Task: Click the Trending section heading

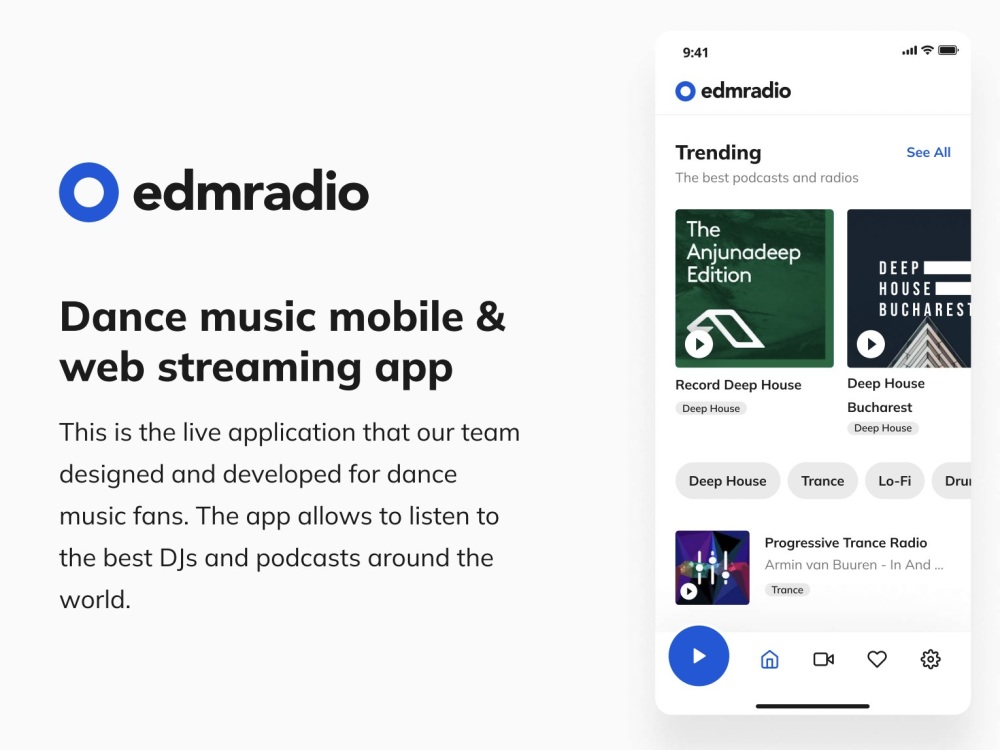Action: click(x=718, y=152)
